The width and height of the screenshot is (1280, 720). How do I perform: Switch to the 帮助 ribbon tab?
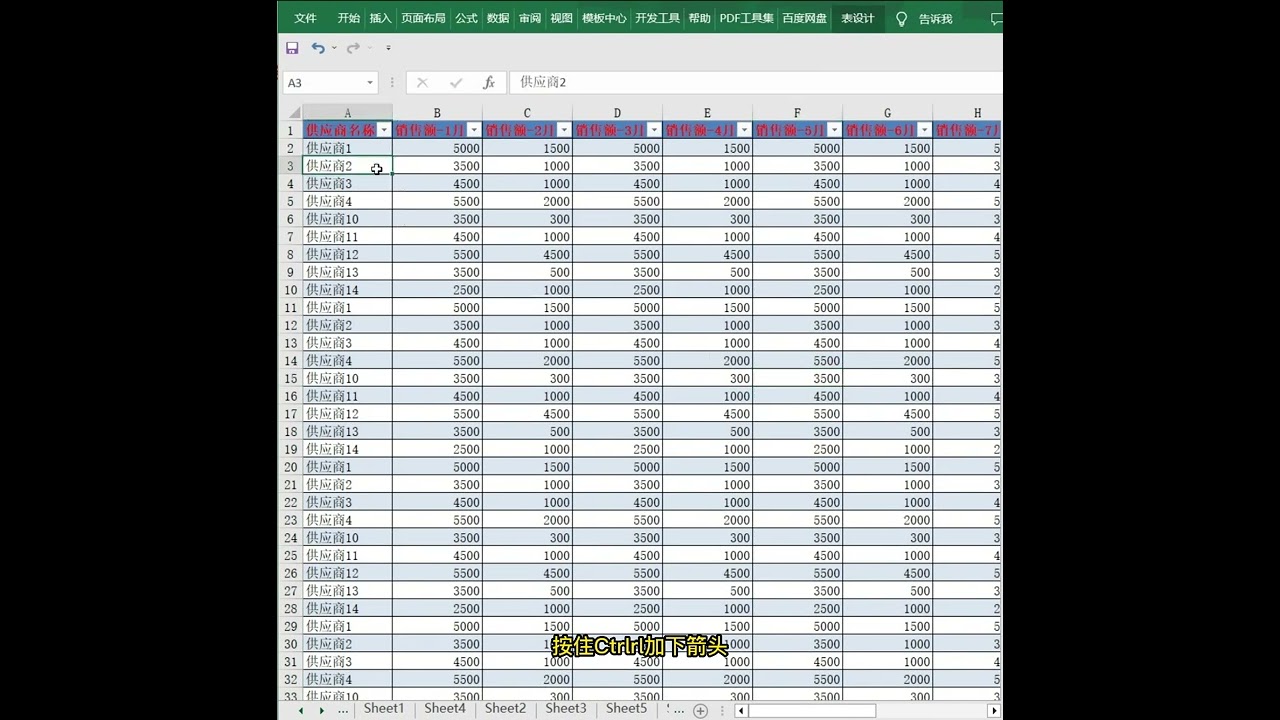(699, 18)
